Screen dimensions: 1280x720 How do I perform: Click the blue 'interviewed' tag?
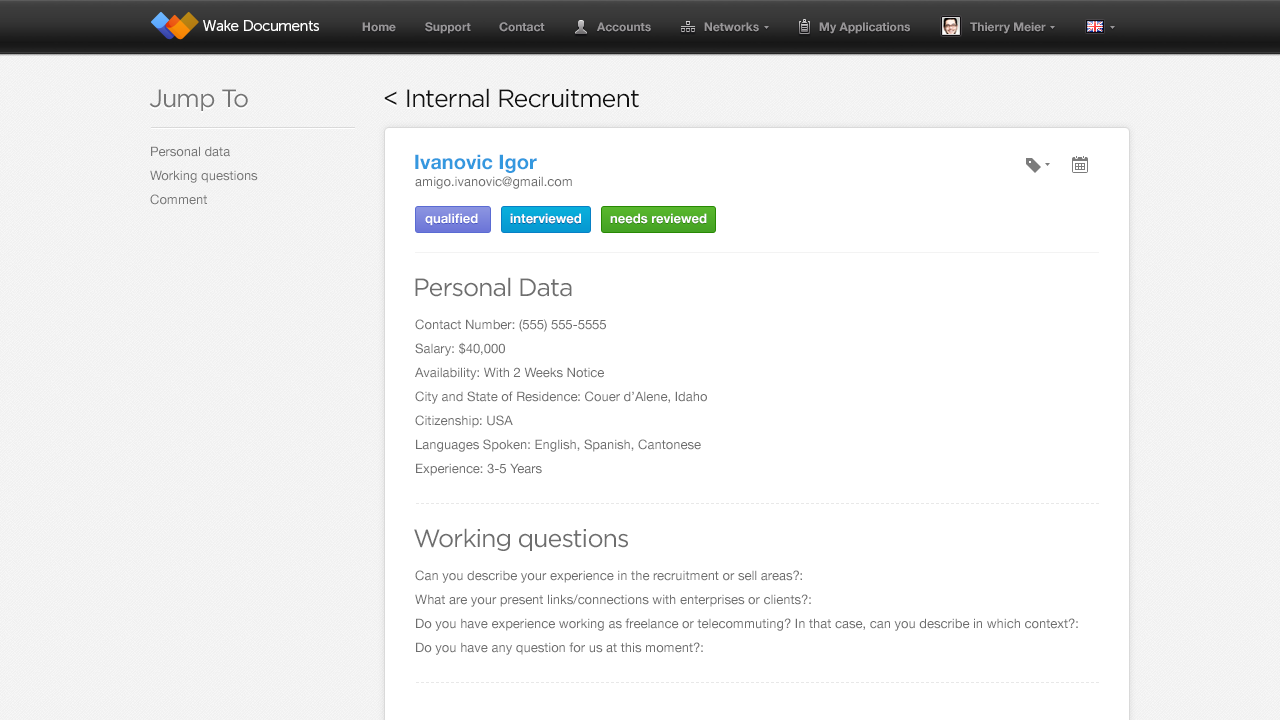tap(545, 219)
